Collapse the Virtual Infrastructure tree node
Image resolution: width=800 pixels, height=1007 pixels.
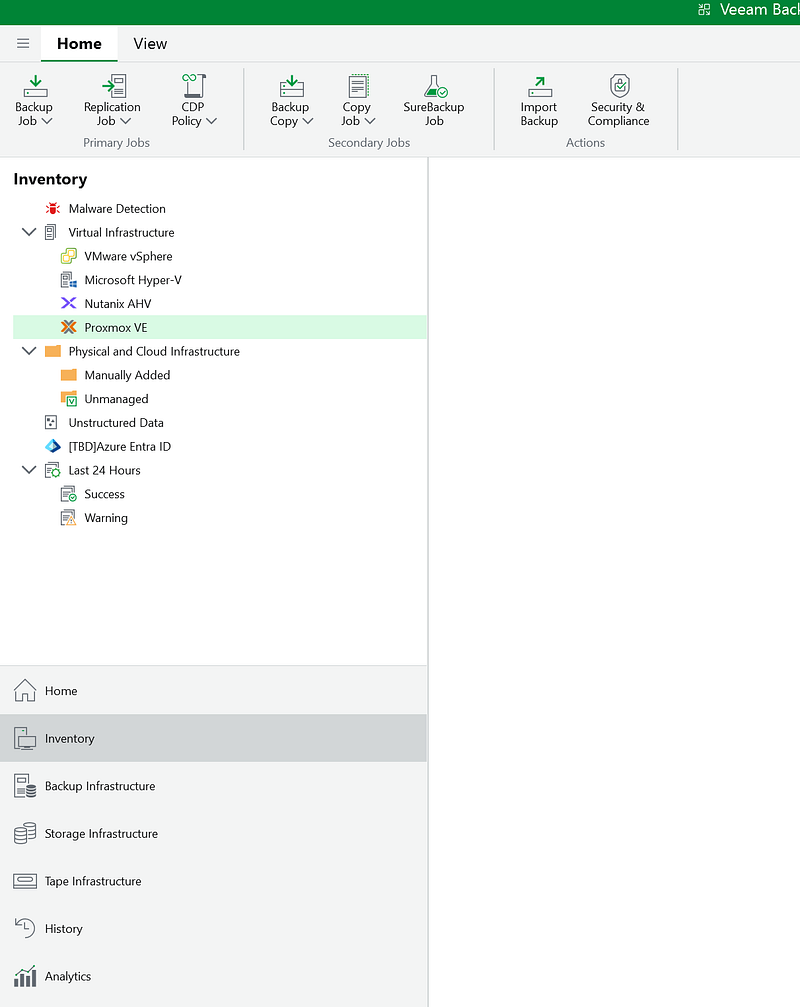29,233
